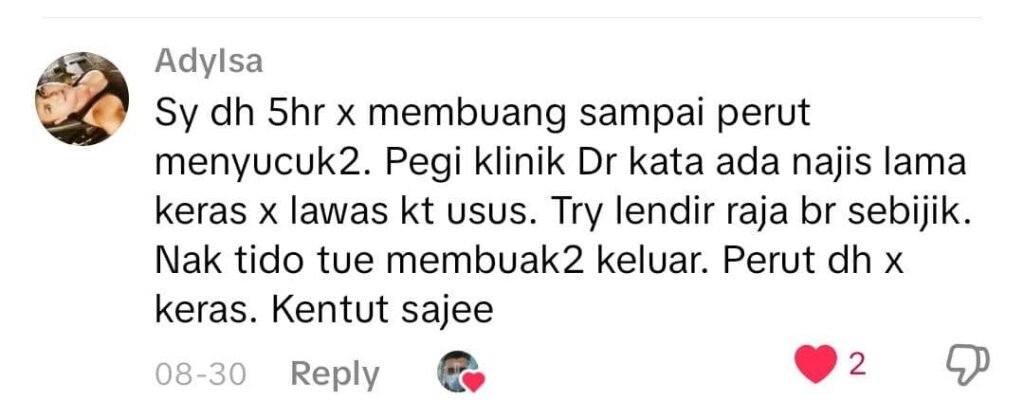The image size is (1024, 418).
Task: Tap the 08-30 comment date
Action: (x=200, y=375)
